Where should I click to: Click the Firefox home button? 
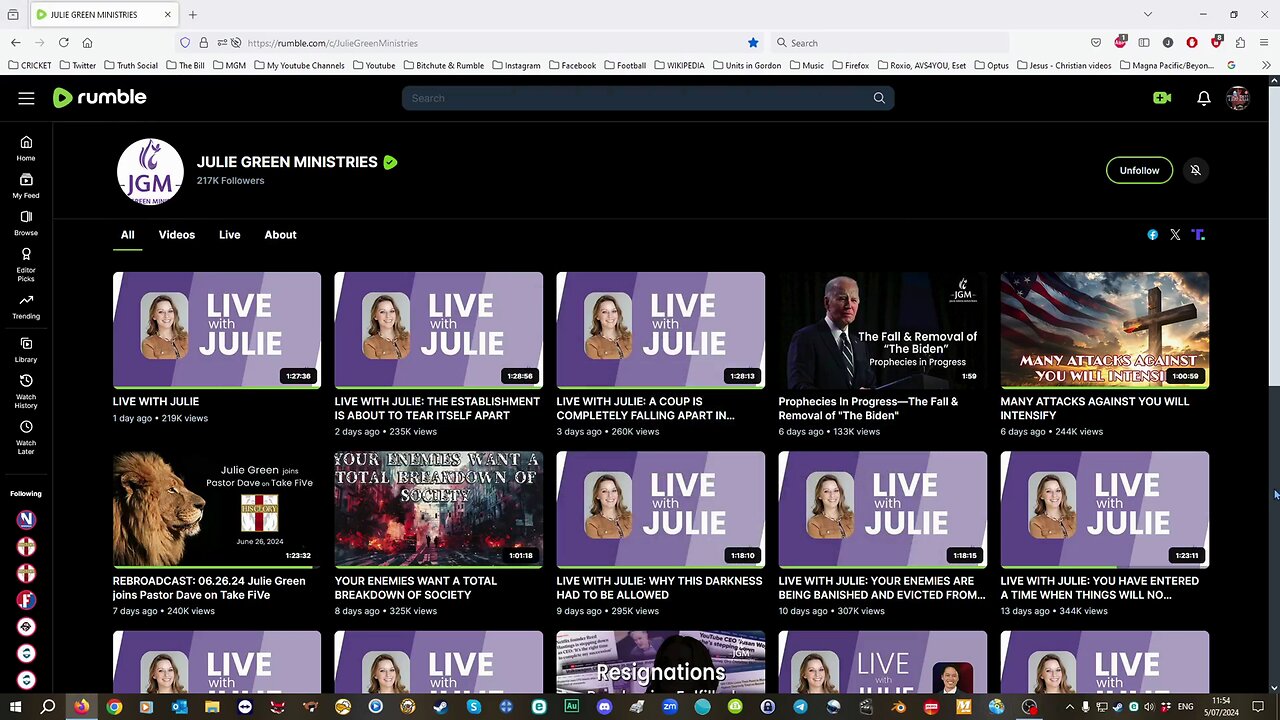(87, 43)
